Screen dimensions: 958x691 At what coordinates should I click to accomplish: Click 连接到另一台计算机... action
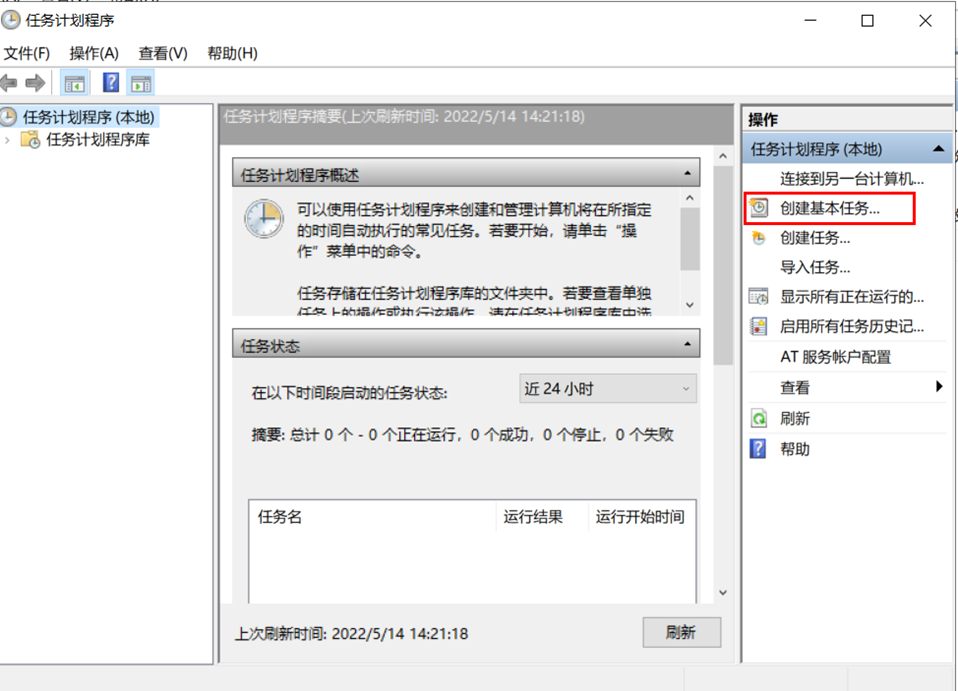coord(852,179)
